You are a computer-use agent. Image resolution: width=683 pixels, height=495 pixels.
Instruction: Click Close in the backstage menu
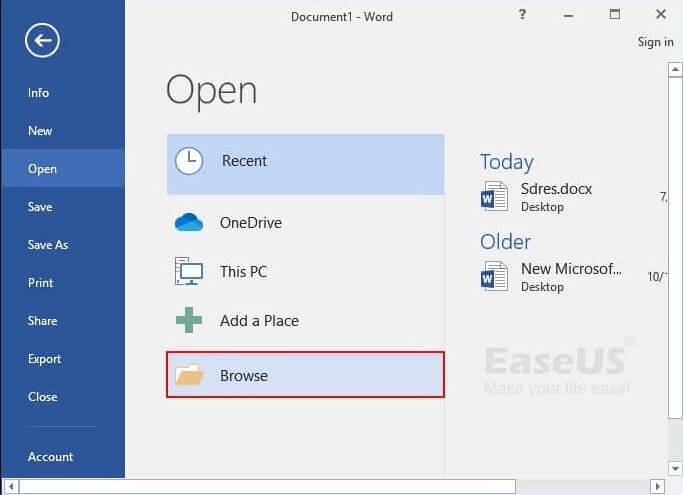43,397
